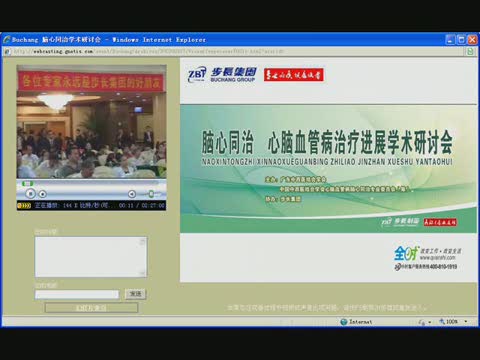The width and height of the screenshot is (480, 360).
Task: Click inside the chat history text area
Action: (88, 257)
